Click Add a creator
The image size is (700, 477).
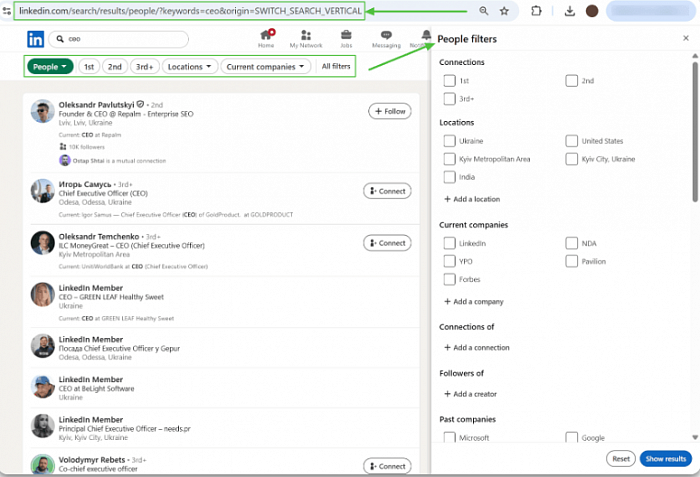[470, 394]
